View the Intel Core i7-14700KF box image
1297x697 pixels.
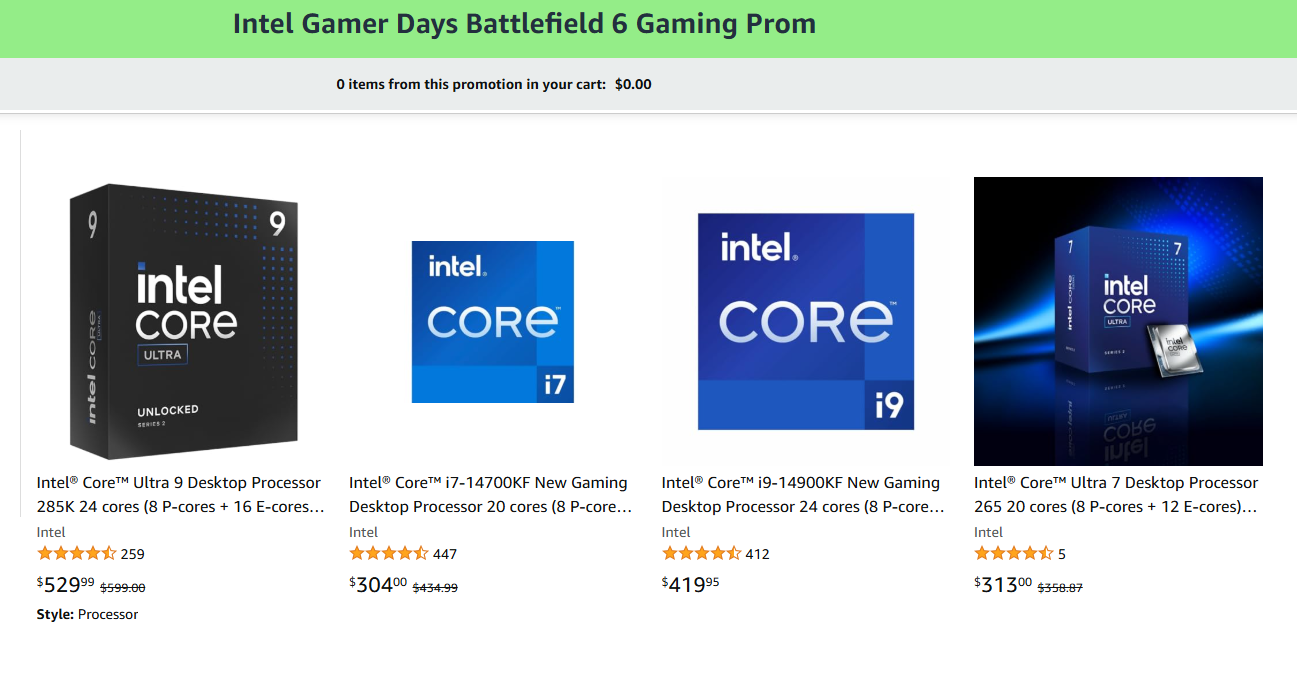[492, 321]
